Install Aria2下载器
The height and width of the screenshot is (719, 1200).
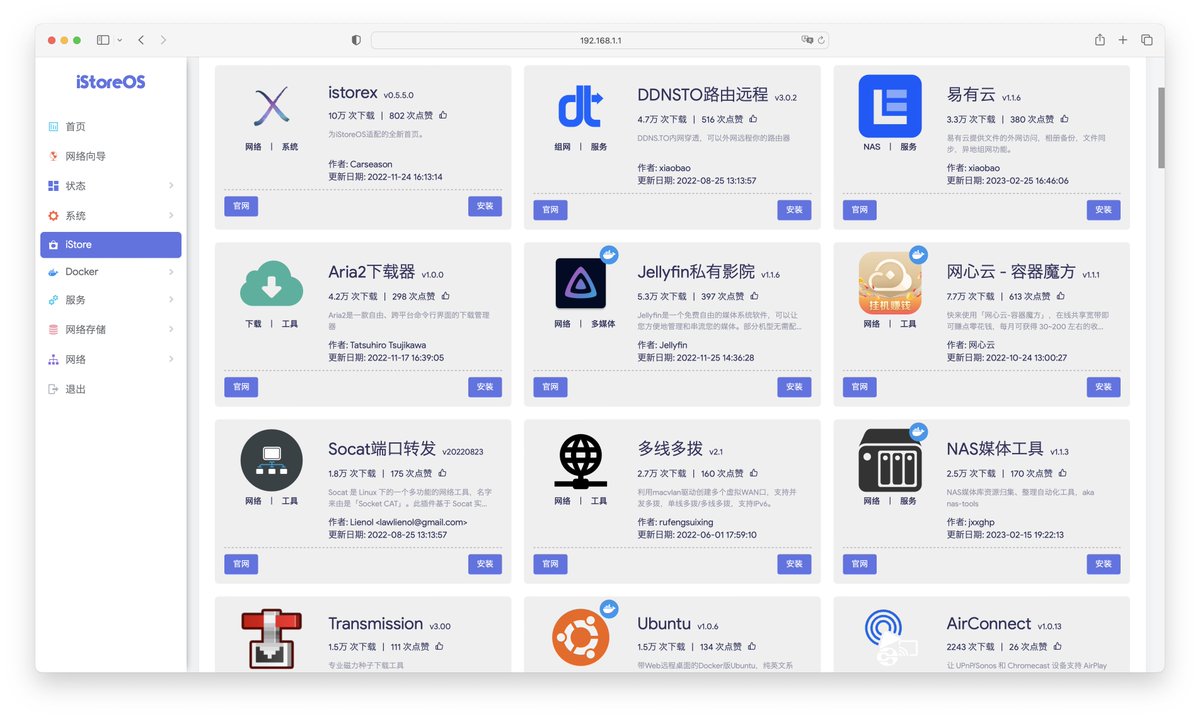[x=485, y=387]
